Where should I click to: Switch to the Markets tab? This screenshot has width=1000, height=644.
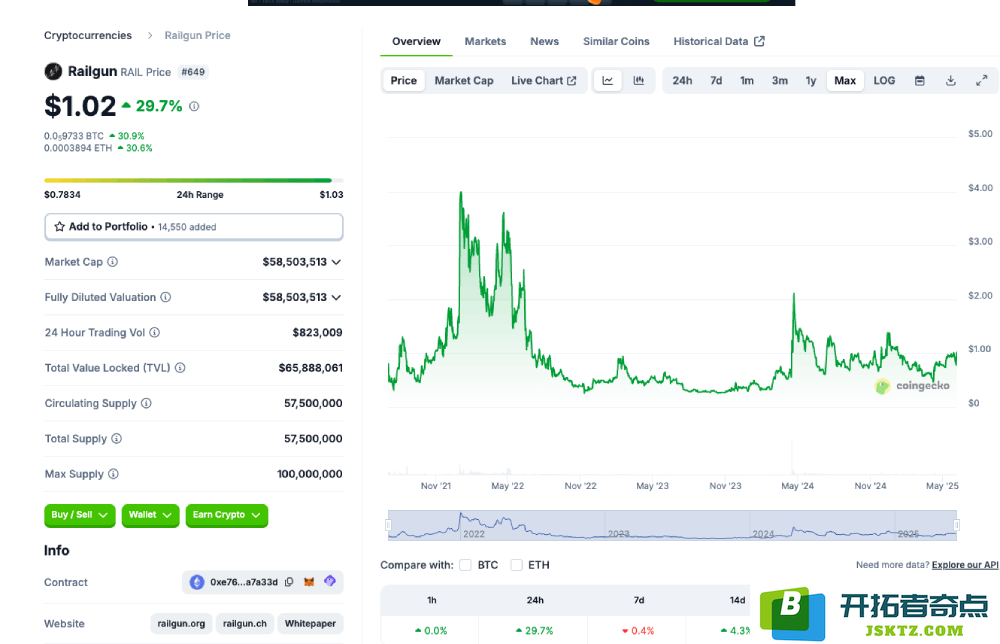pos(485,41)
